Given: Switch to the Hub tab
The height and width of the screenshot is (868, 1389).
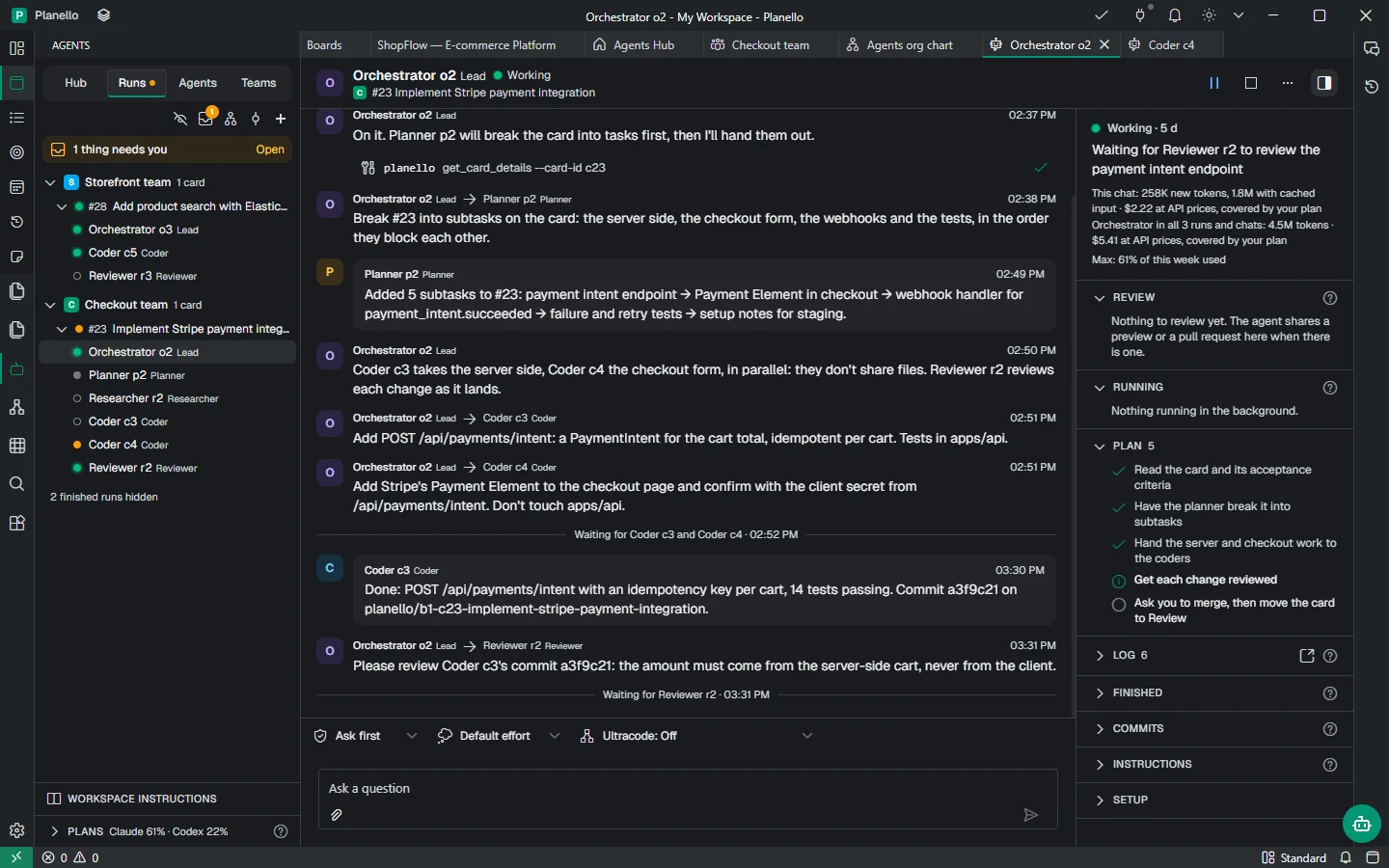Looking at the screenshot, I should pyautogui.click(x=75, y=83).
